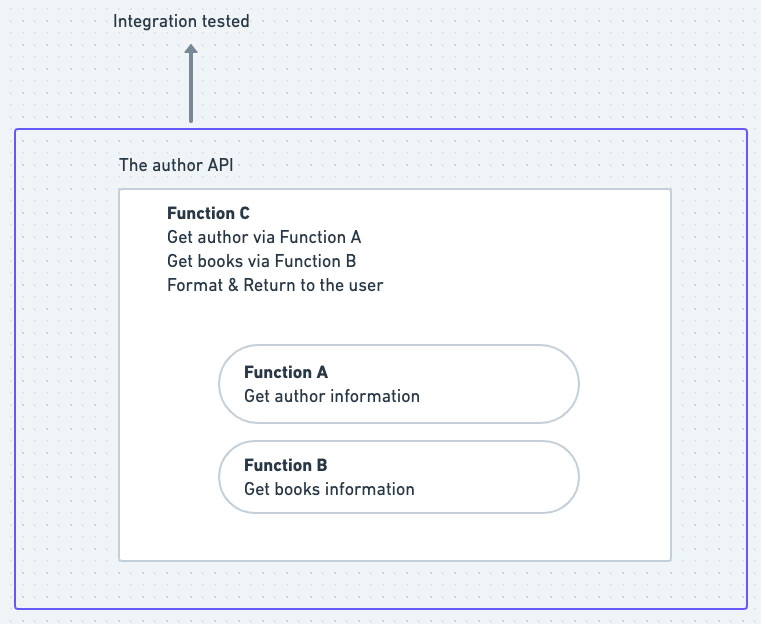Select 'Get author information' text
761x624 pixels.
pos(332,396)
